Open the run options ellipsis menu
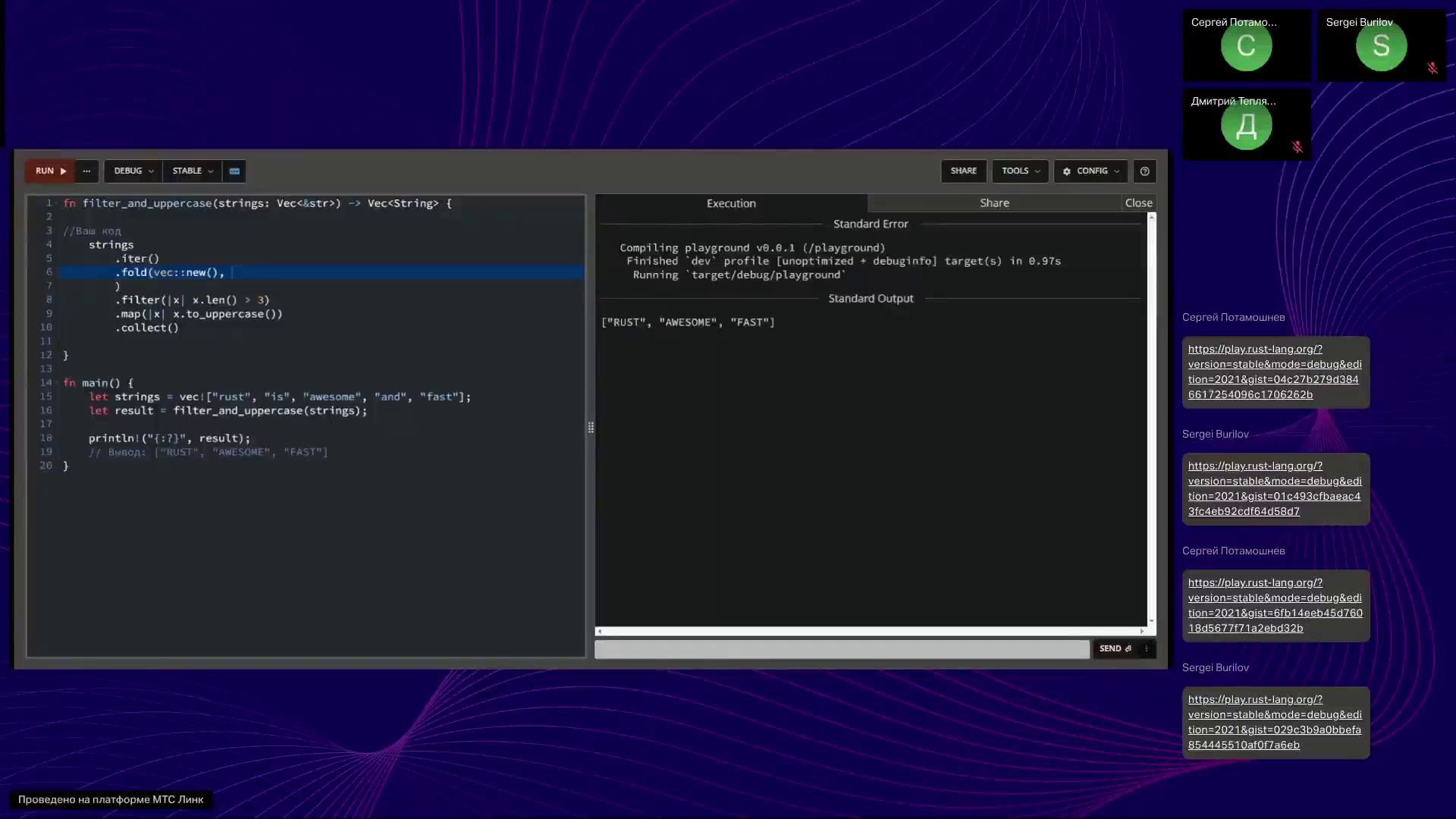The width and height of the screenshot is (1456, 819). pos(86,171)
